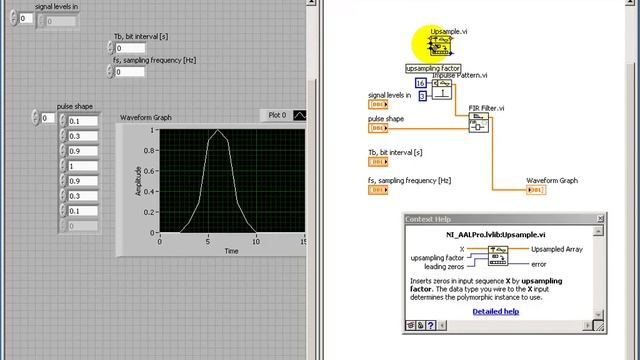Click the Plot 0 legend label
This screenshot has width=640, height=360.
click(x=277, y=115)
